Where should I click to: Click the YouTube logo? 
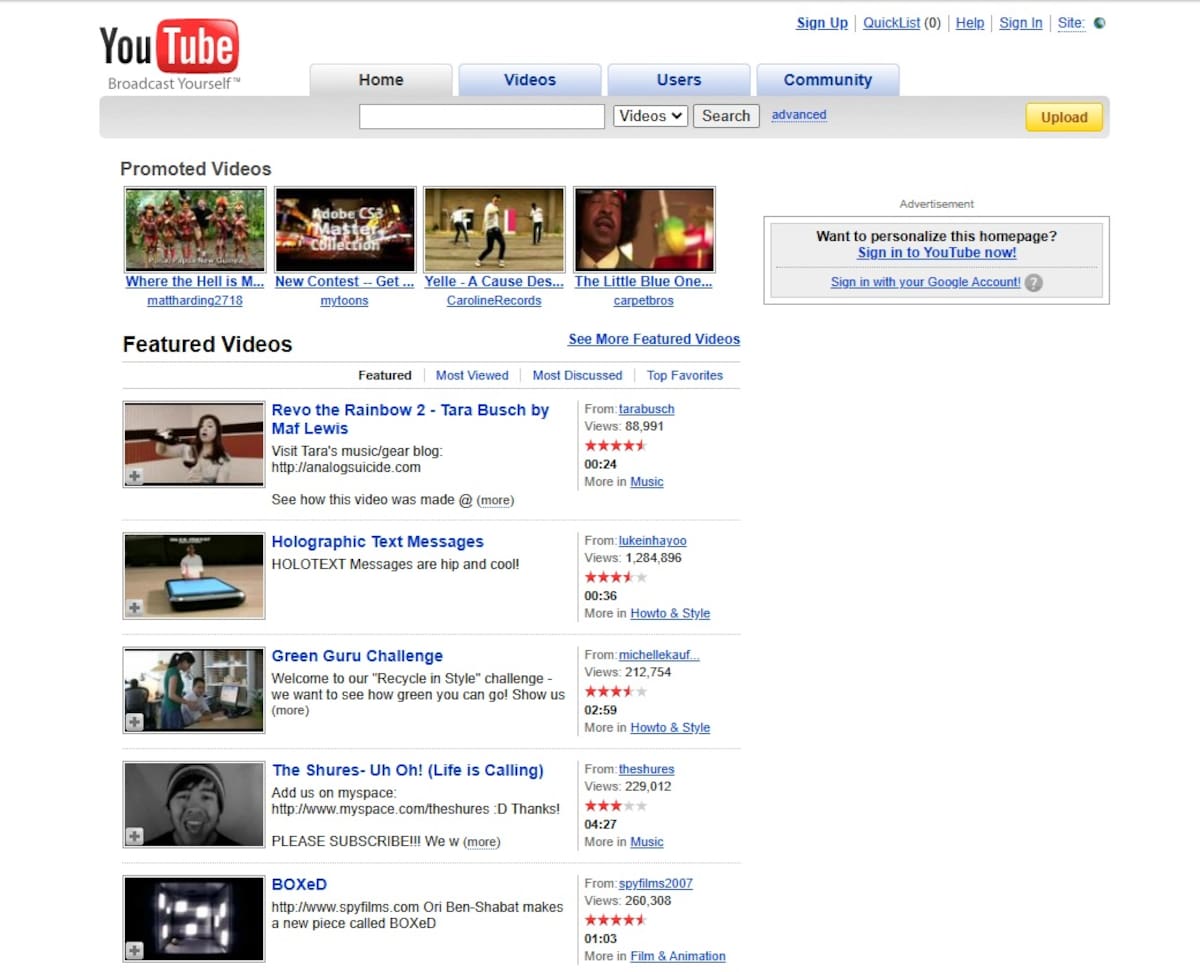coord(169,54)
